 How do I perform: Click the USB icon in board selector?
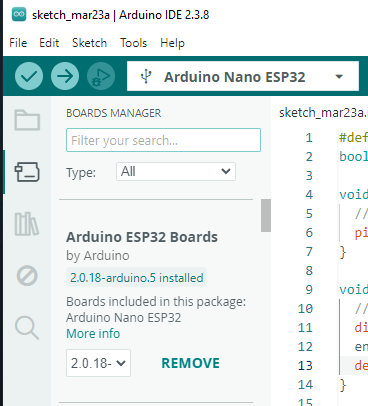(x=146, y=76)
